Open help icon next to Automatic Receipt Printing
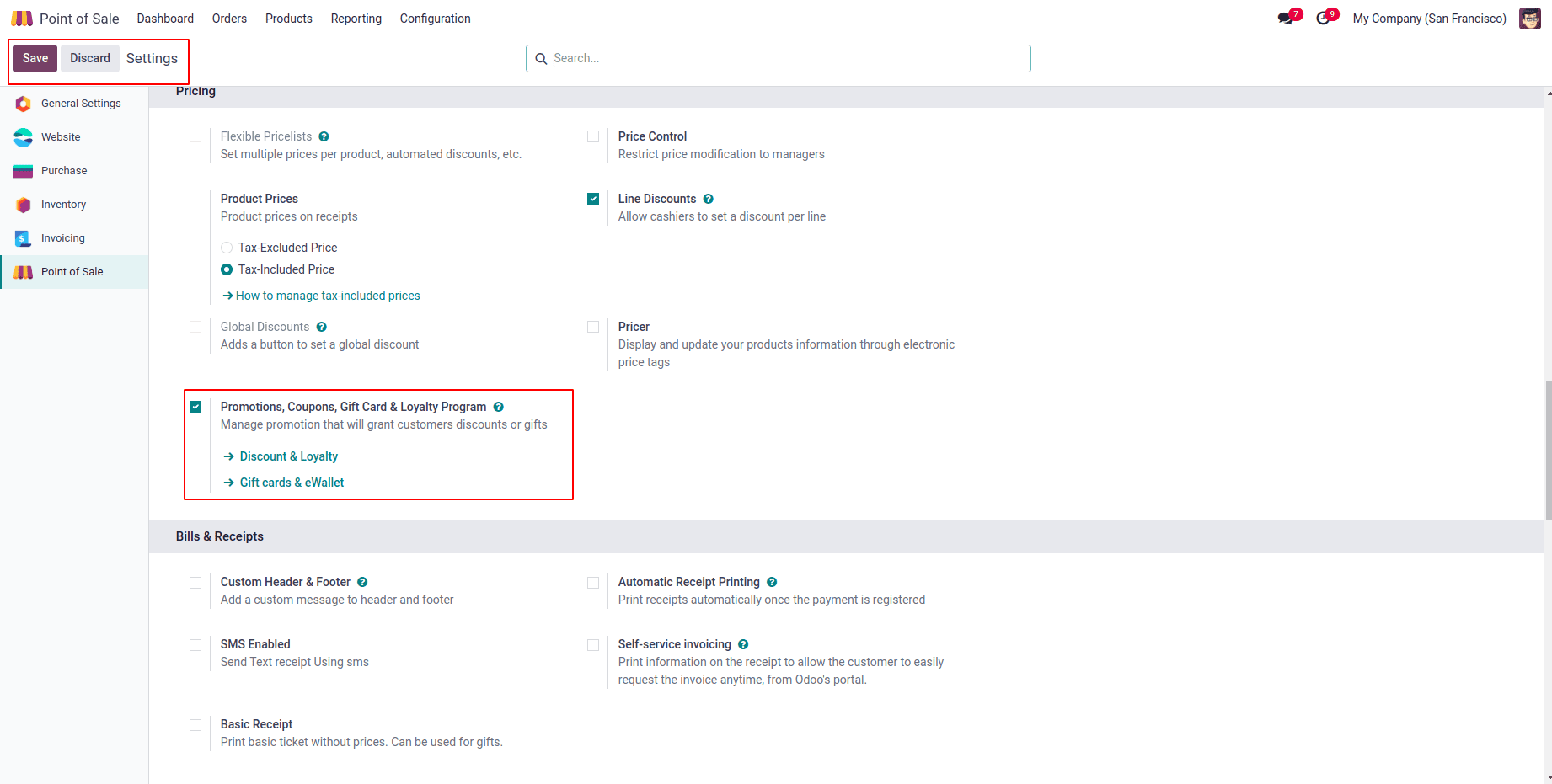The image size is (1552, 784). tap(772, 582)
